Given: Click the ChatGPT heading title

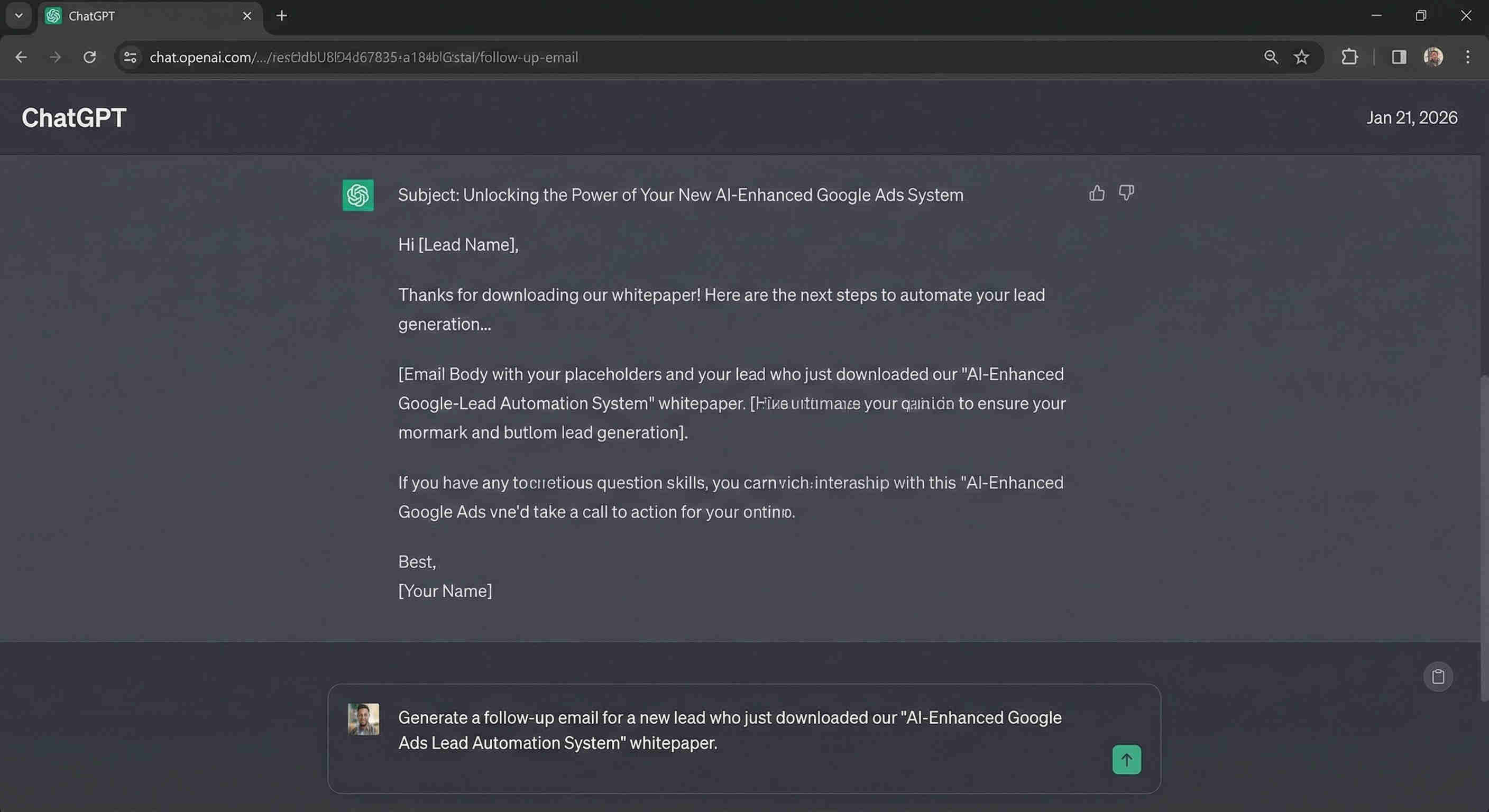Looking at the screenshot, I should 74,118.
